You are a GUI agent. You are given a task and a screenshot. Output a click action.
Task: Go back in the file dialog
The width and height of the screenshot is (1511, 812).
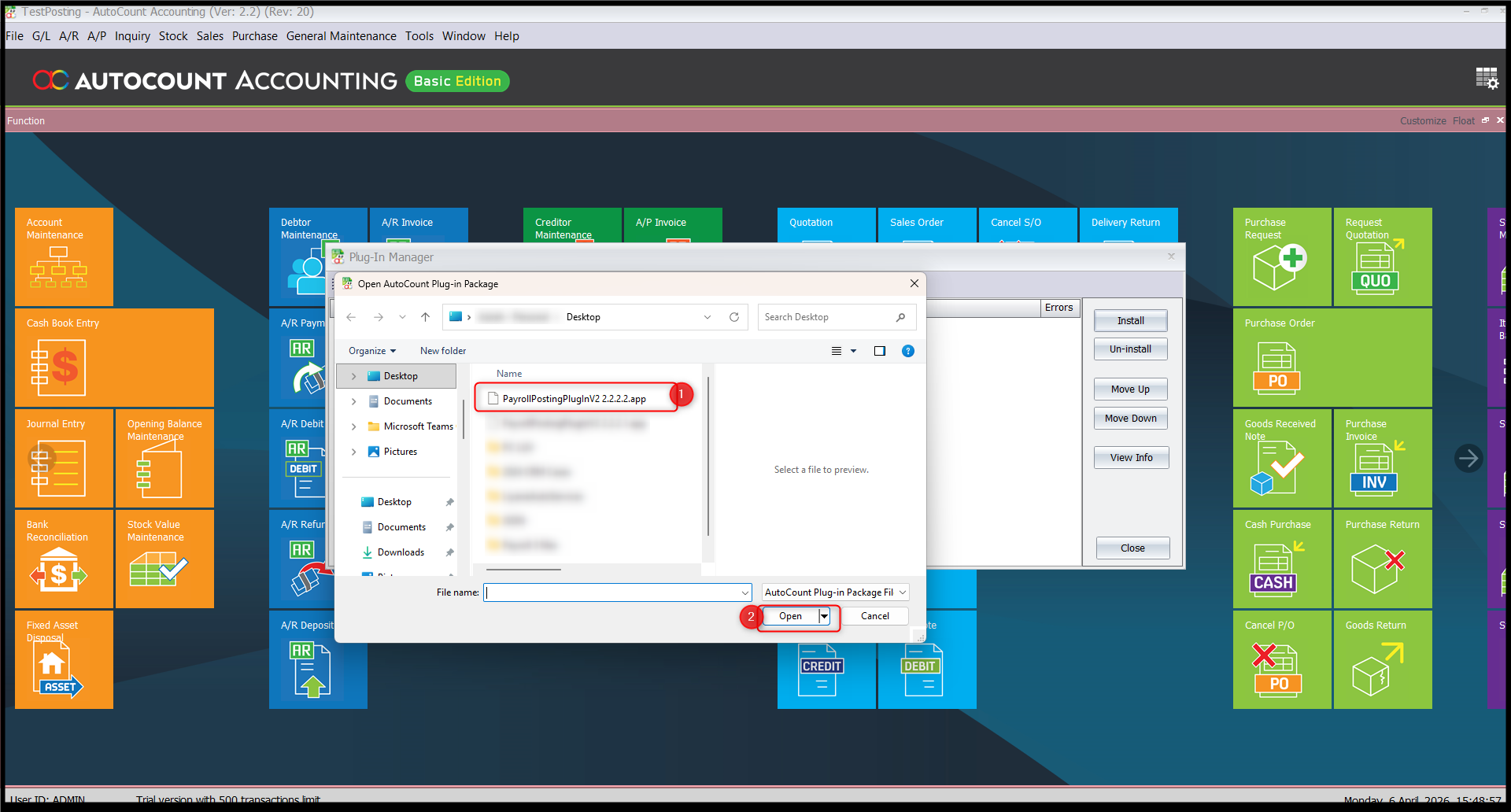coord(351,317)
